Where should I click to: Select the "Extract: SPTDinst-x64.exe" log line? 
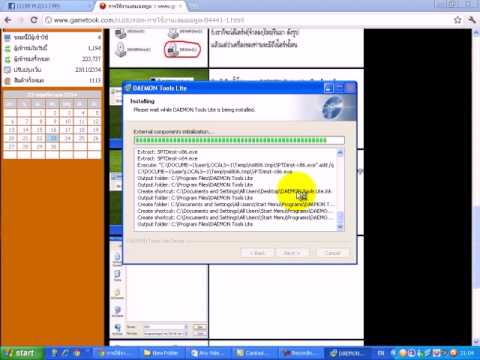point(167,158)
